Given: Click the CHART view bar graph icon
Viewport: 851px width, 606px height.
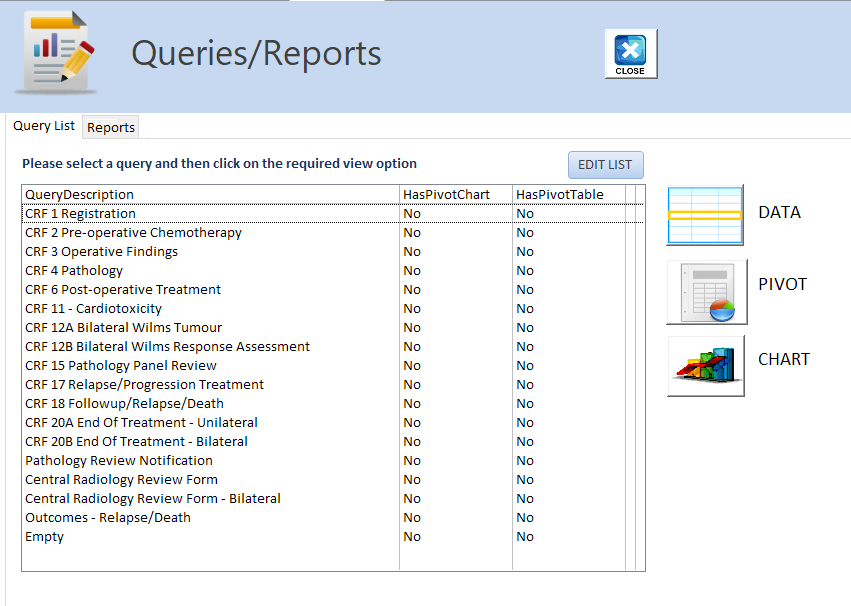Looking at the screenshot, I should 706,366.
